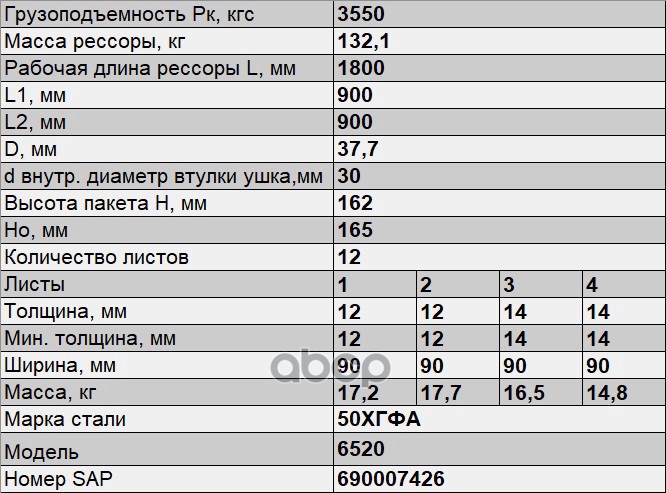Click Мин. толщина value for leaf 3
Image resolution: width=666 pixels, height=493 pixels.
(x=515, y=339)
